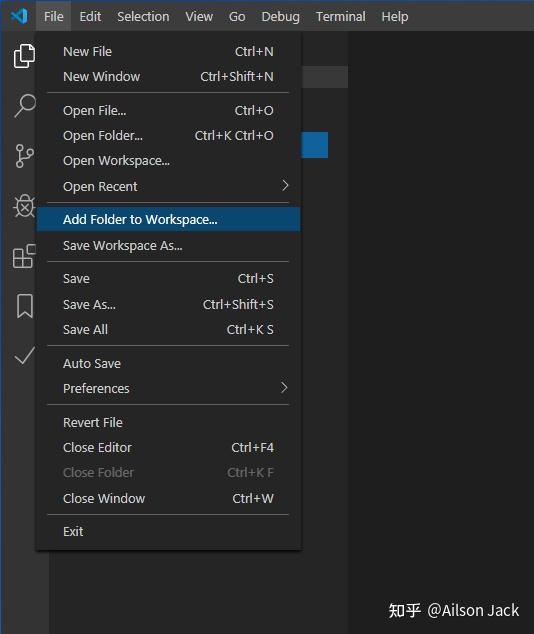
Task: Open the Extensions blocks icon
Action: 24,256
